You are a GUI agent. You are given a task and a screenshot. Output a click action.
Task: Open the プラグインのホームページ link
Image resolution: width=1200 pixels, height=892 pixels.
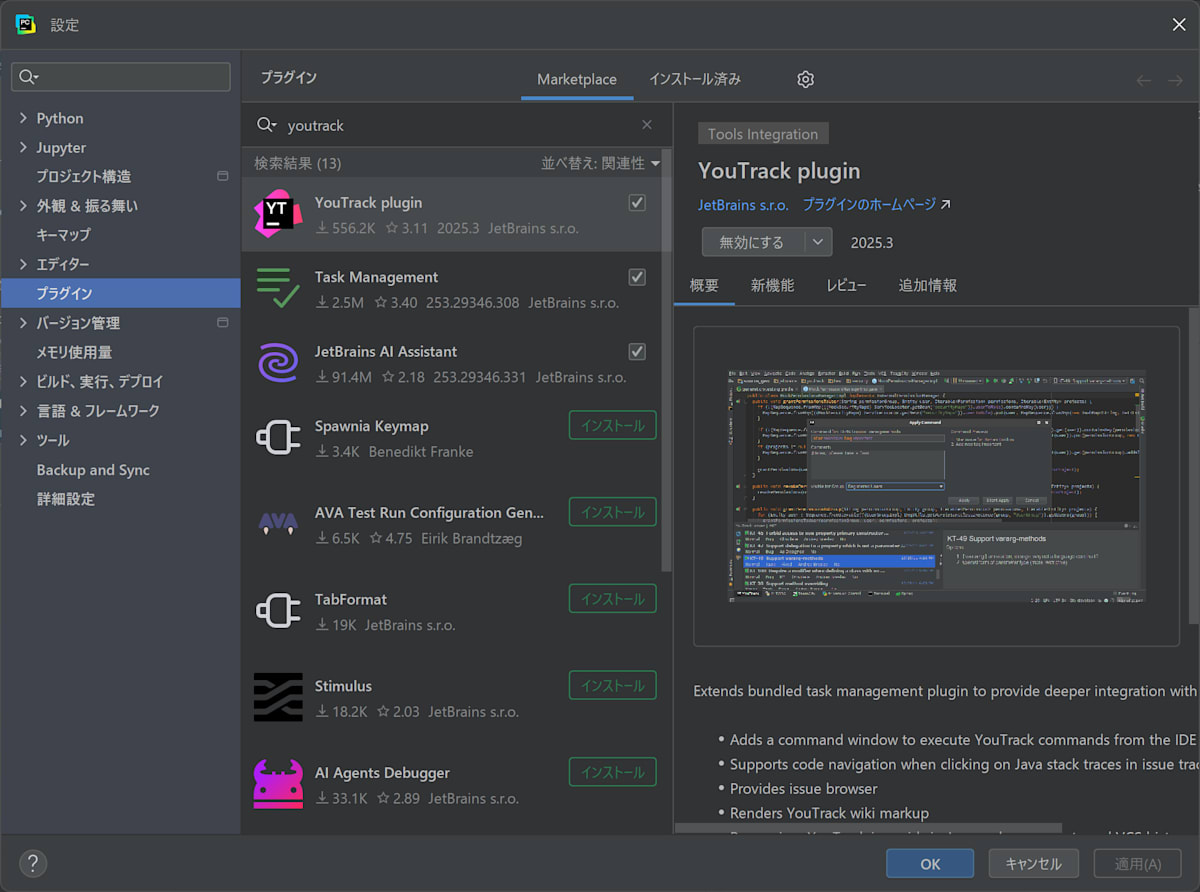click(869, 204)
